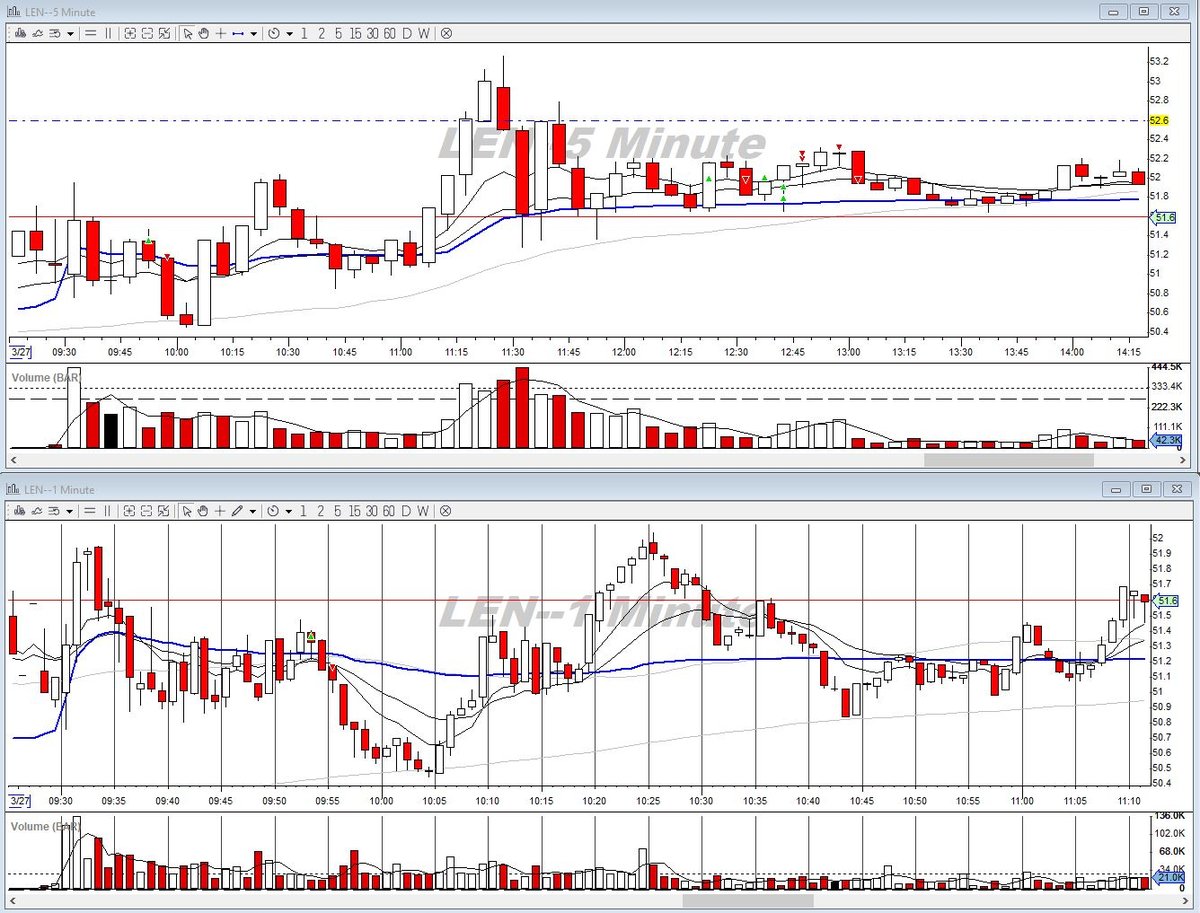The image size is (1200, 913).
Task: Click the clock interval icon in 5 Minute toolbar
Action: (273, 33)
